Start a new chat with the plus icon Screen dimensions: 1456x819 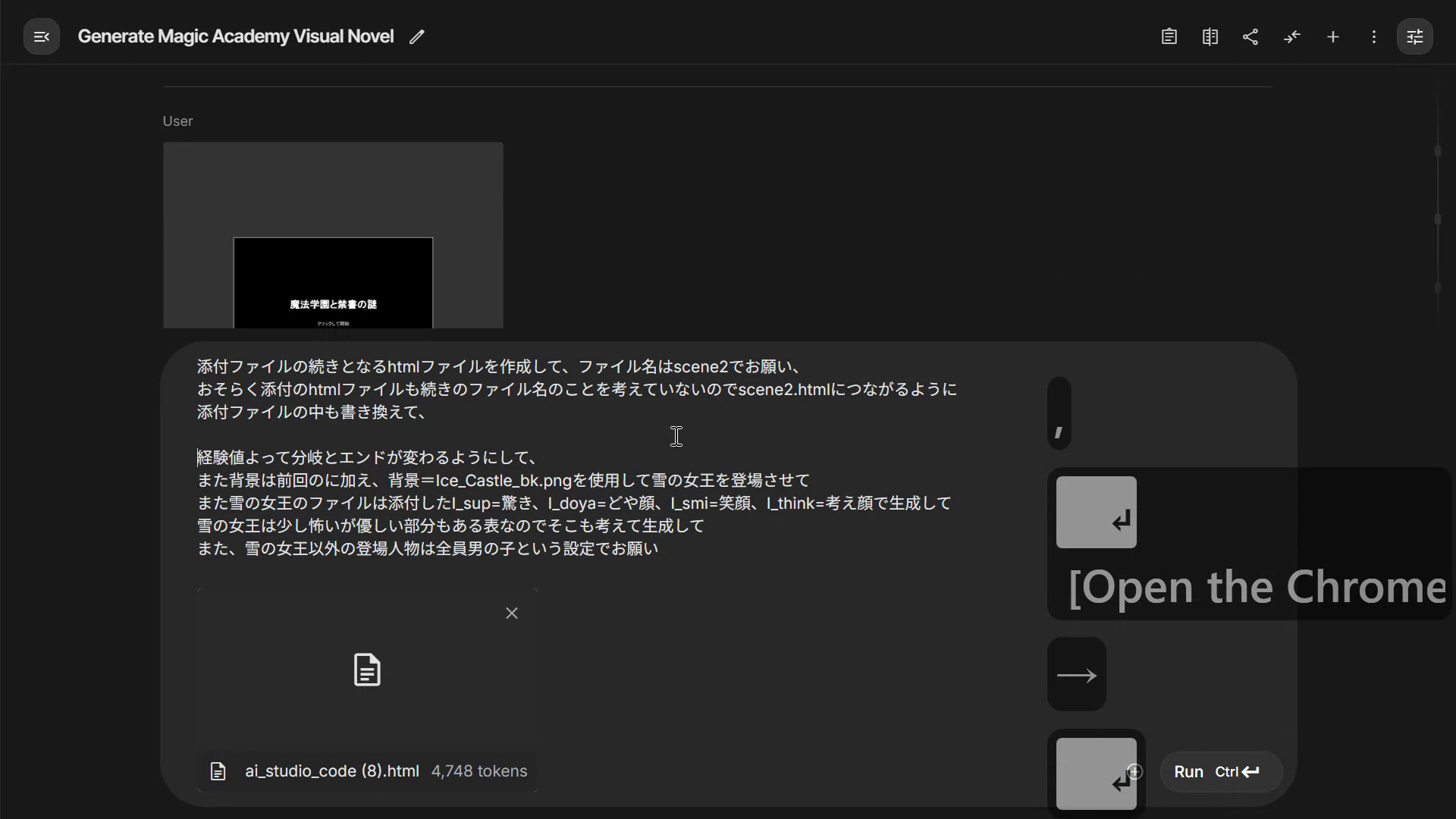pos(1332,36)
